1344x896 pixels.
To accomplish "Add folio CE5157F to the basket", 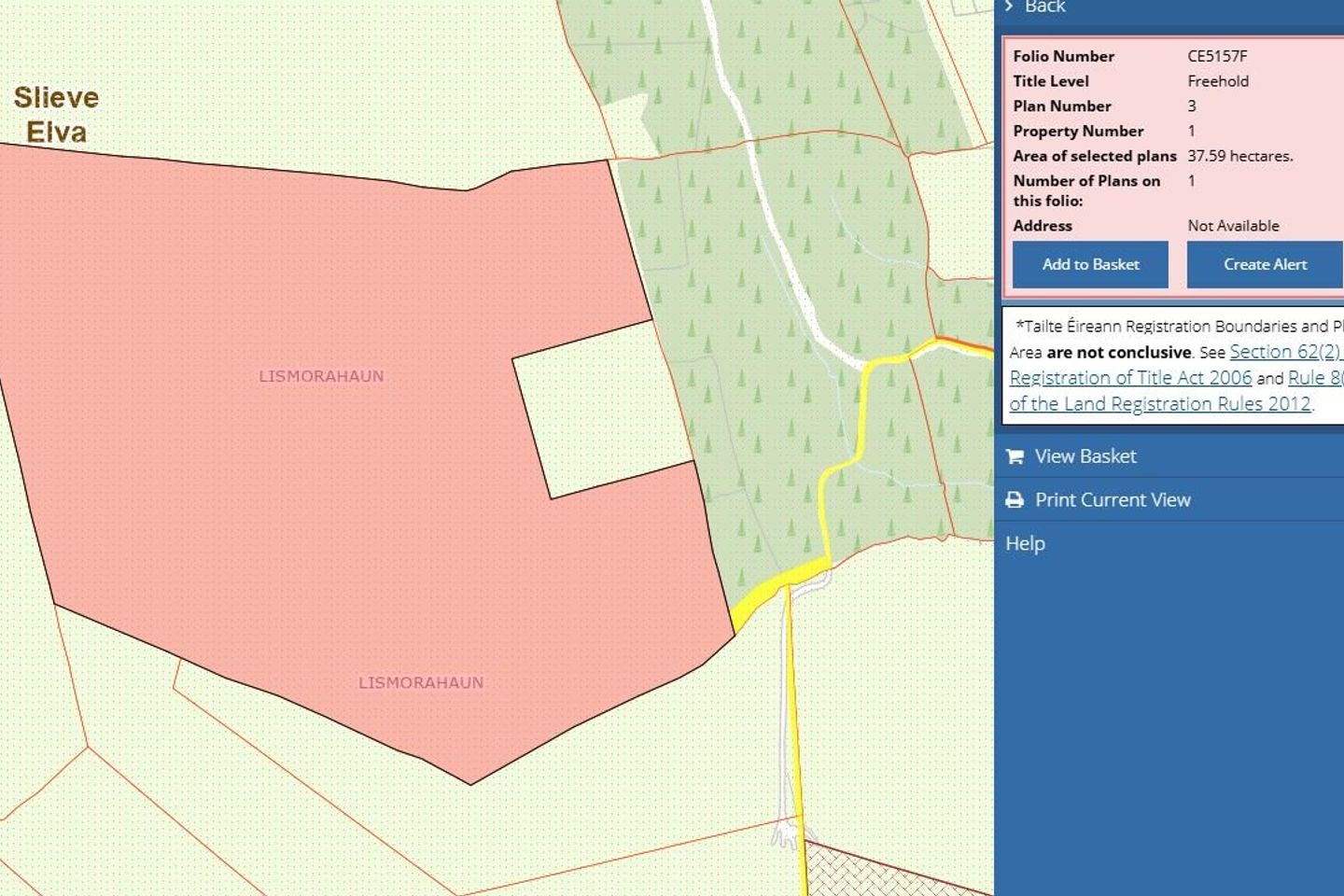I will [1089, 264].
